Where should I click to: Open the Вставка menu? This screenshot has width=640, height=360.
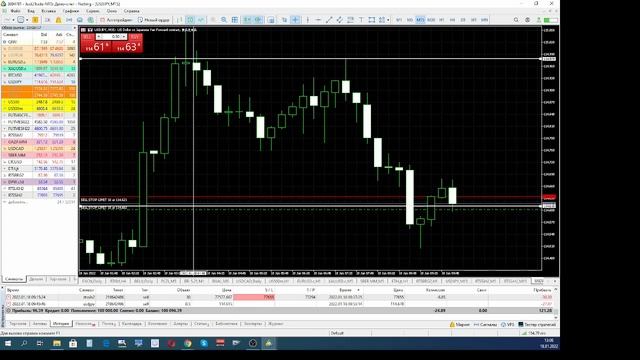[49, 11]
